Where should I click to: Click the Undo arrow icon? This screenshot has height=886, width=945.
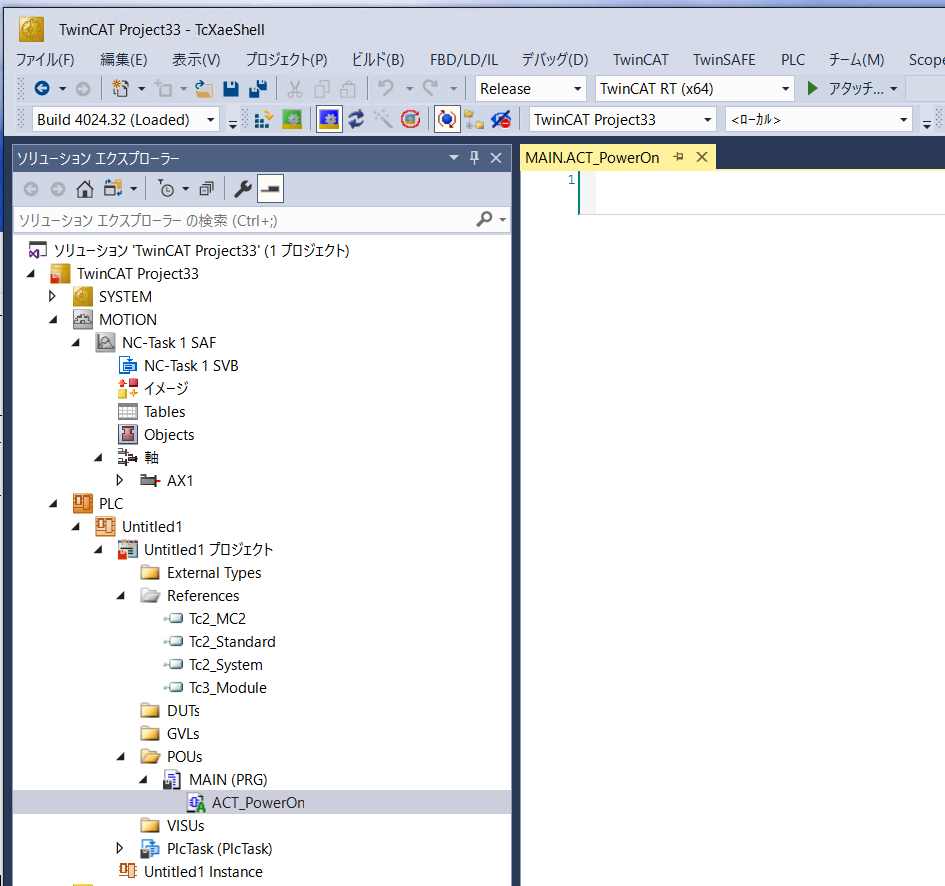click(386, 89)
